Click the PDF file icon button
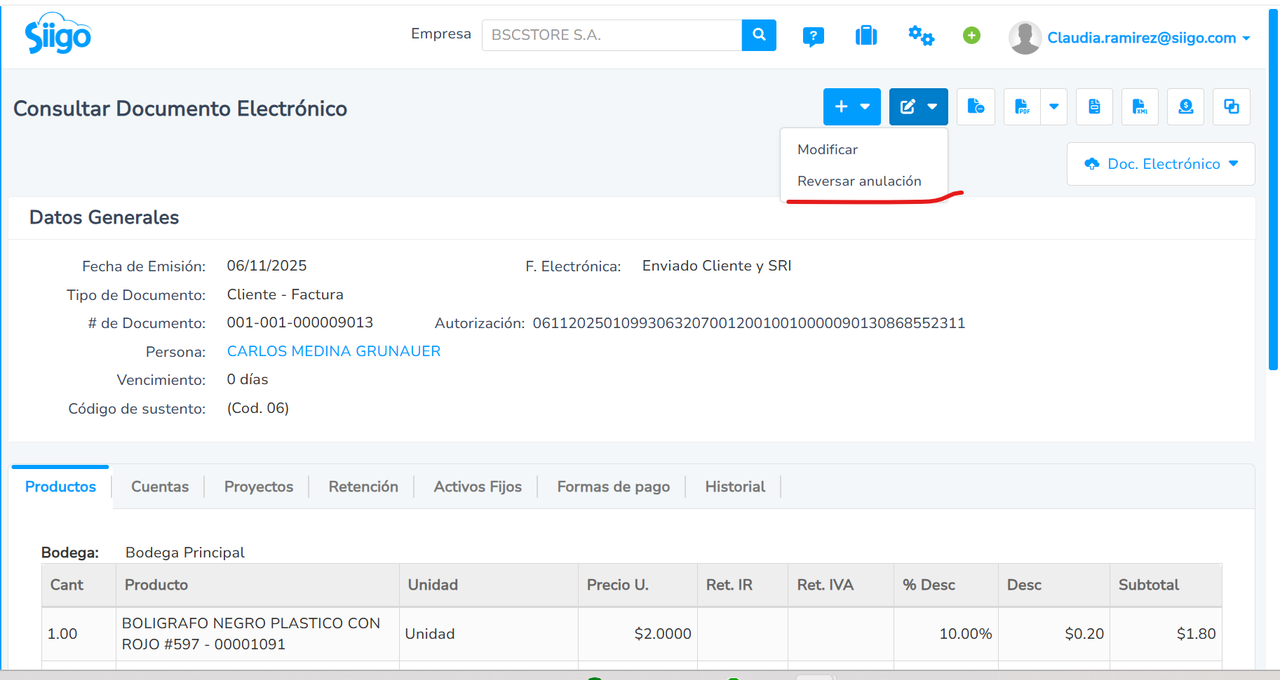1280x680 pixels. 1022,107
